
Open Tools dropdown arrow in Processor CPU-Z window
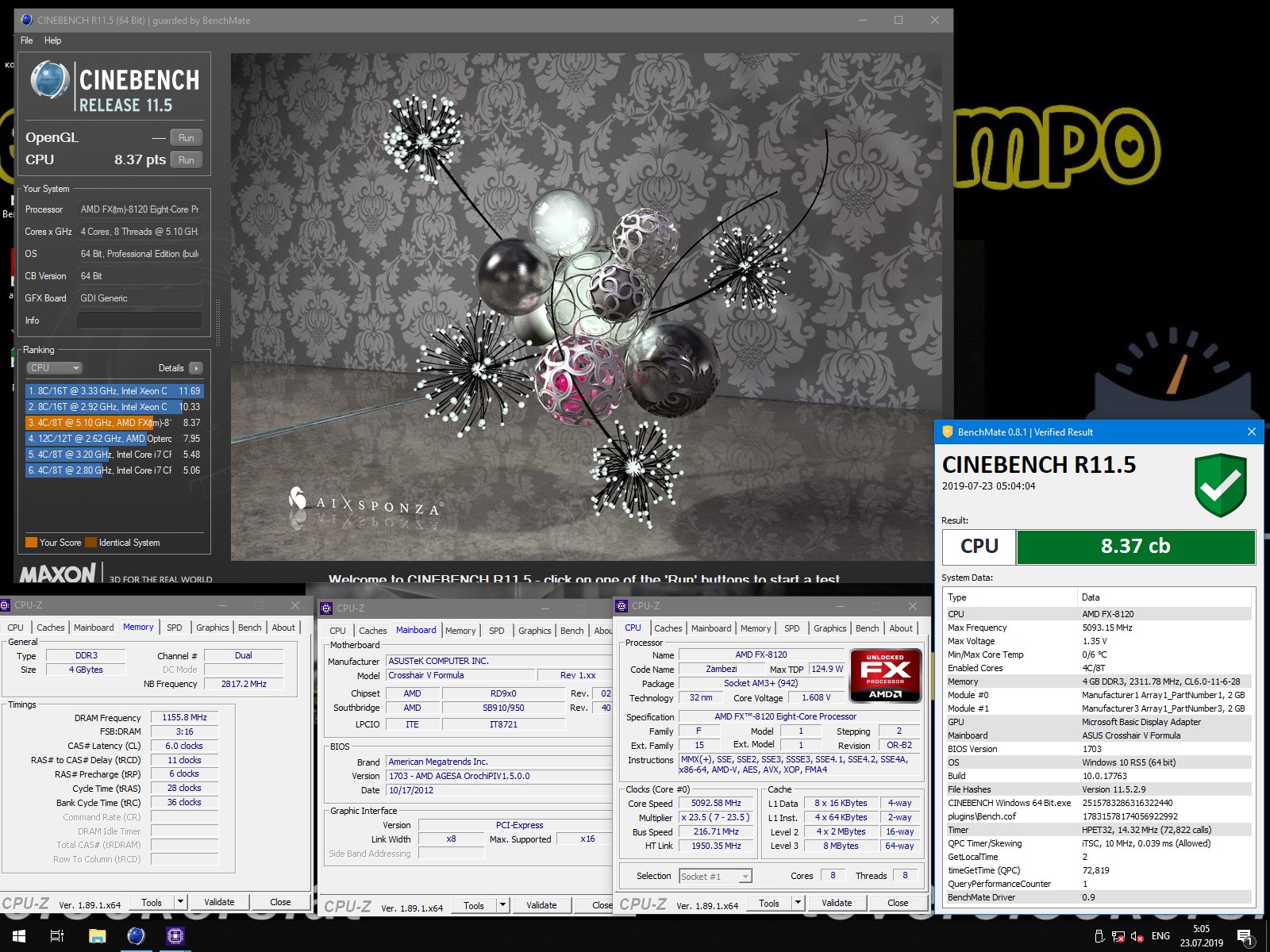point(798,903)
